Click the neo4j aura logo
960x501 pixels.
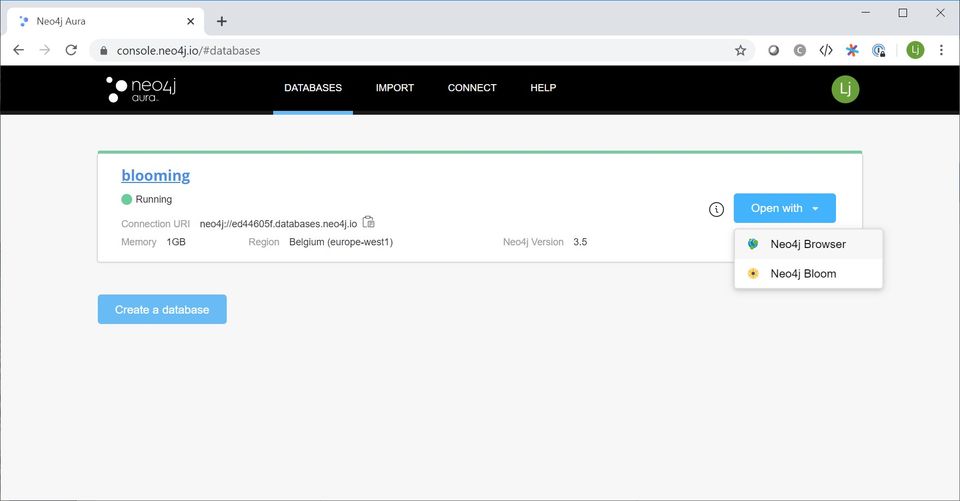click(x=141, y=89)
